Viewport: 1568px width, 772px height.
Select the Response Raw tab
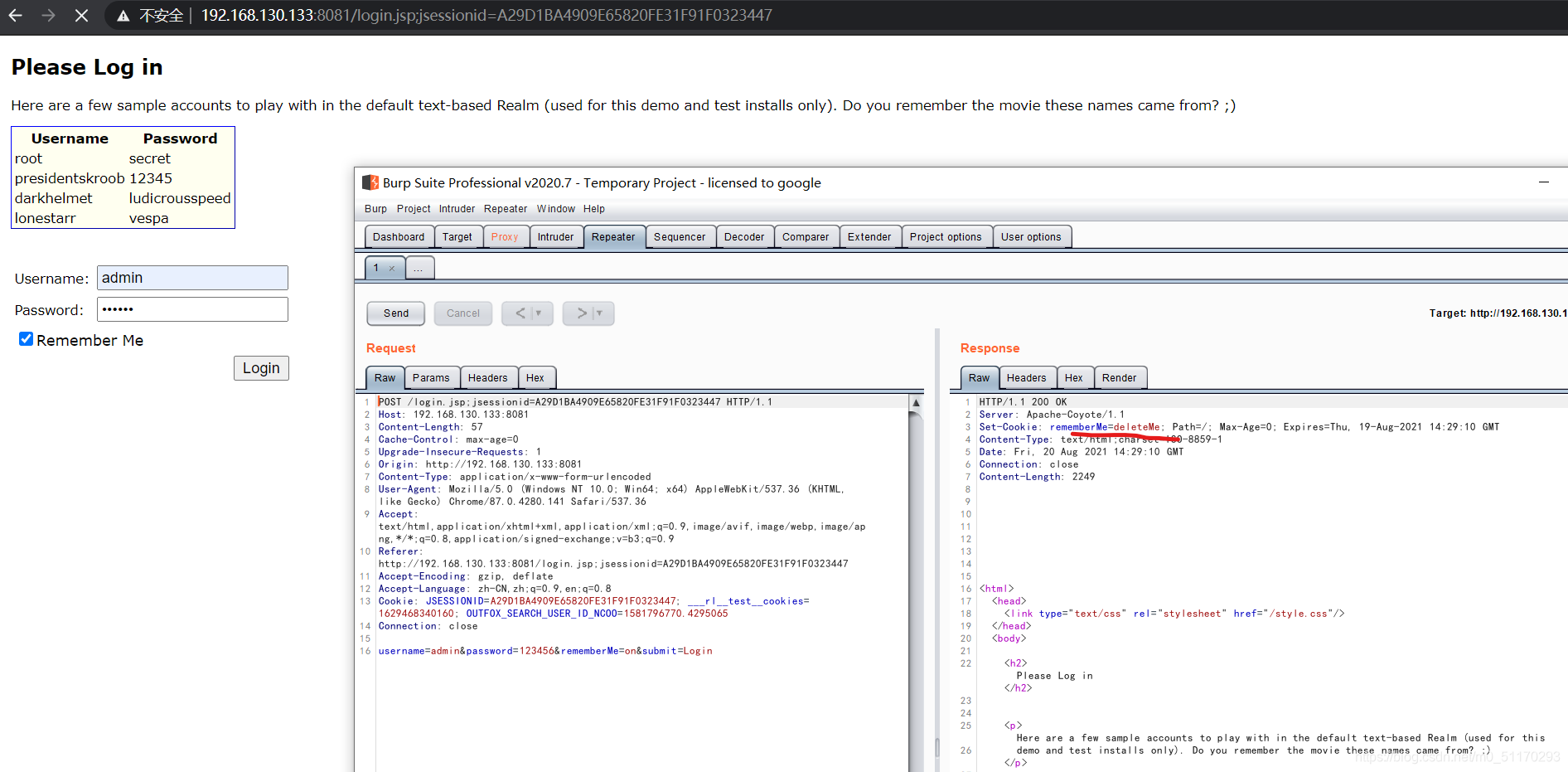click(980, 378)
